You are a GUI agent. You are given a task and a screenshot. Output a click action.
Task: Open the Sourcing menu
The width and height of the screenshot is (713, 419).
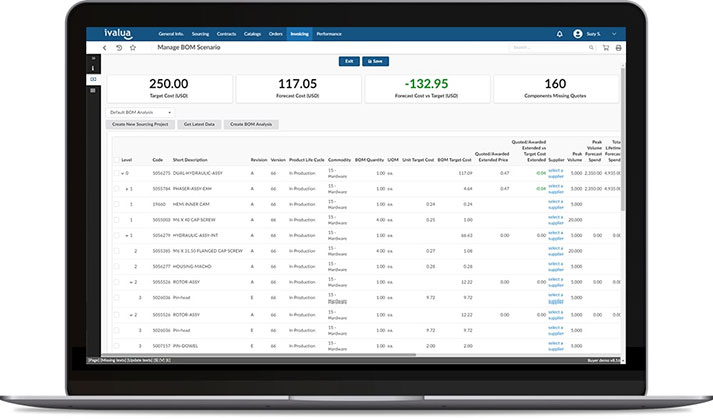click(200, 34)
